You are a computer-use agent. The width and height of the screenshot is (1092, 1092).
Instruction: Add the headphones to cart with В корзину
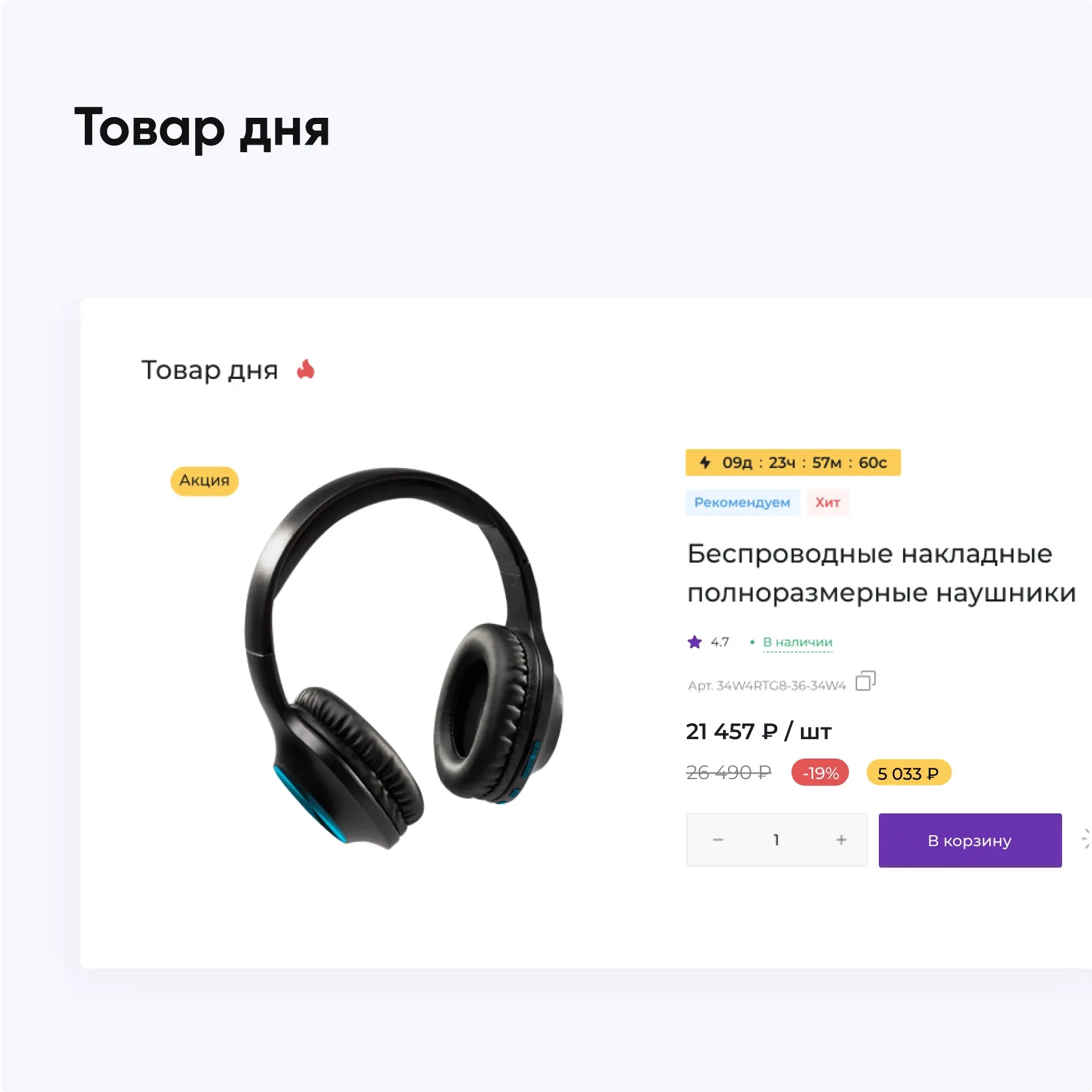970,840
